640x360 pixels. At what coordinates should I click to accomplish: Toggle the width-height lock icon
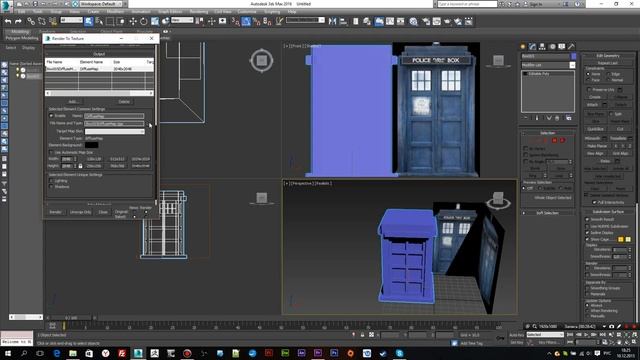pos(80,166)
